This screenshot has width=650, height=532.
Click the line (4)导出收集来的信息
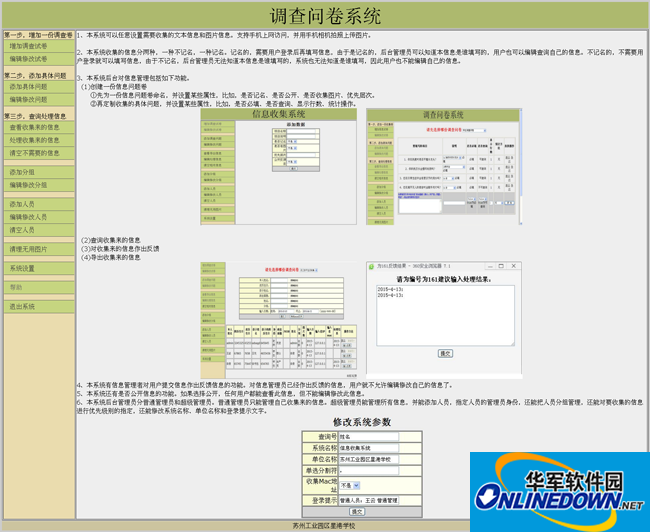pos(111,257)
